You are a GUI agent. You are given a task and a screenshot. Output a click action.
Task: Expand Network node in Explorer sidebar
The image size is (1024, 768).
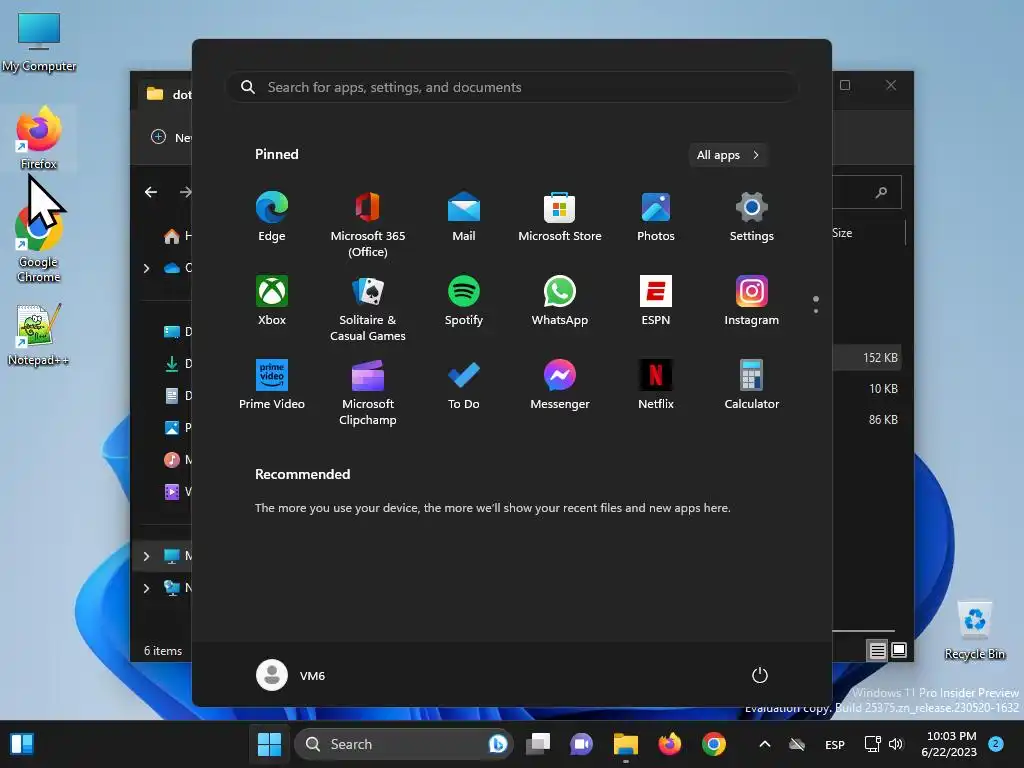coord(146,588)
